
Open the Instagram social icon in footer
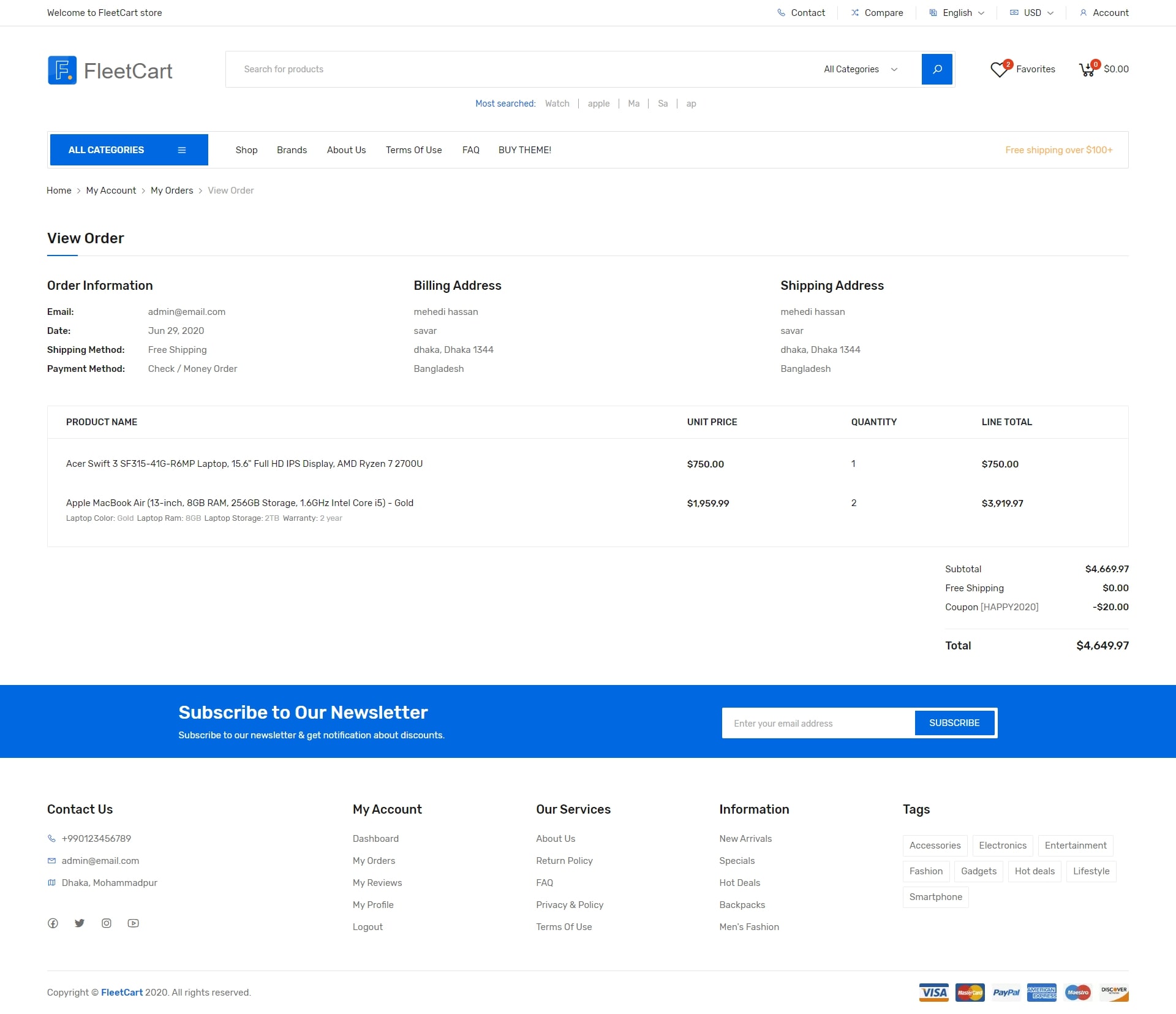[107, 923]
